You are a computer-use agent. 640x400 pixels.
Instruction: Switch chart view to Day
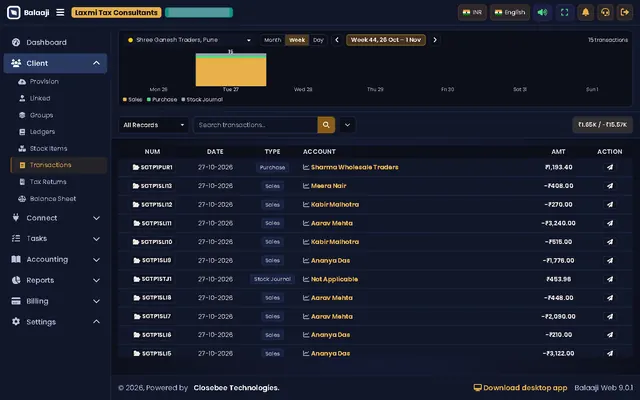coord(318,40)
